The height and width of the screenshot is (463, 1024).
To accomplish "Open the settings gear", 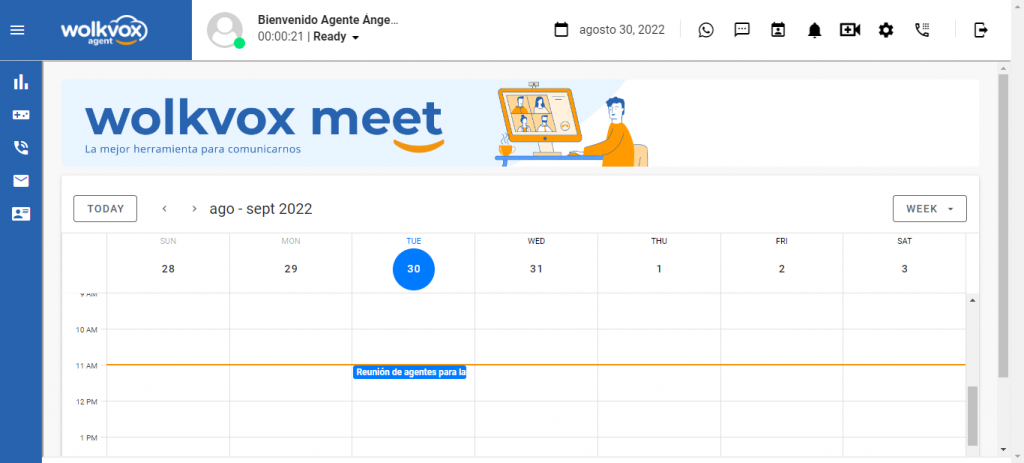I will [886, 29].
